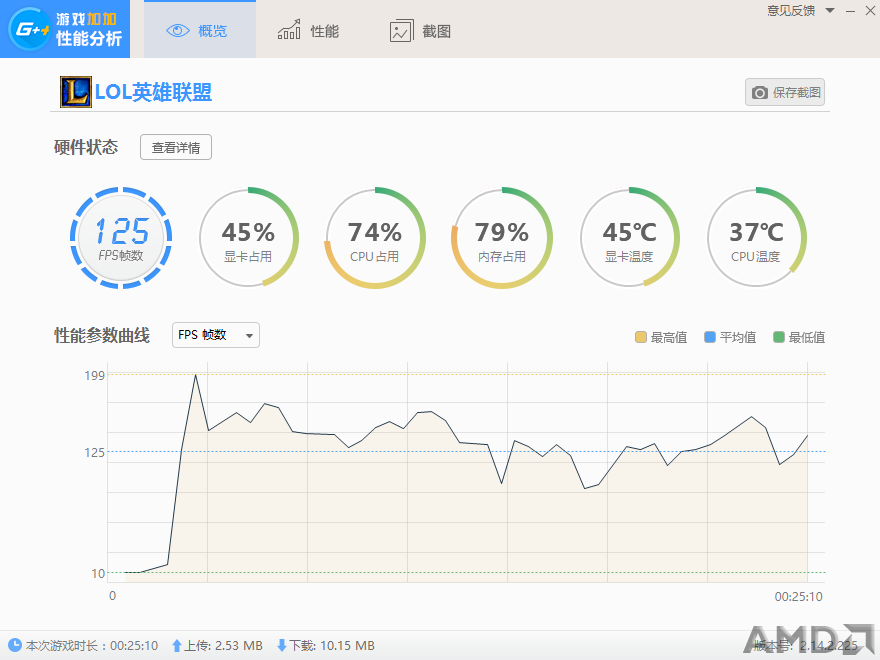Screen dimensions: 880x660
Task: Click the eye icon on 概览 tab
Action: [178, 31]
